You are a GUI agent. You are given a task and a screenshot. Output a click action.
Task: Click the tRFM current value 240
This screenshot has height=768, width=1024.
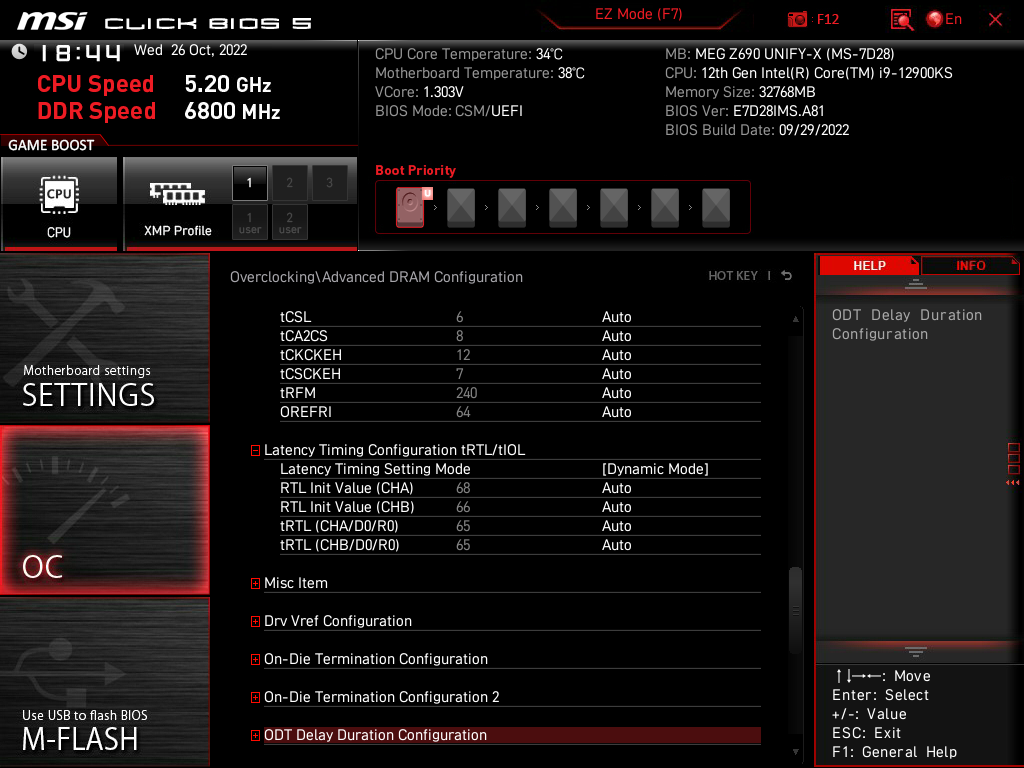click(x=466, y=392)
